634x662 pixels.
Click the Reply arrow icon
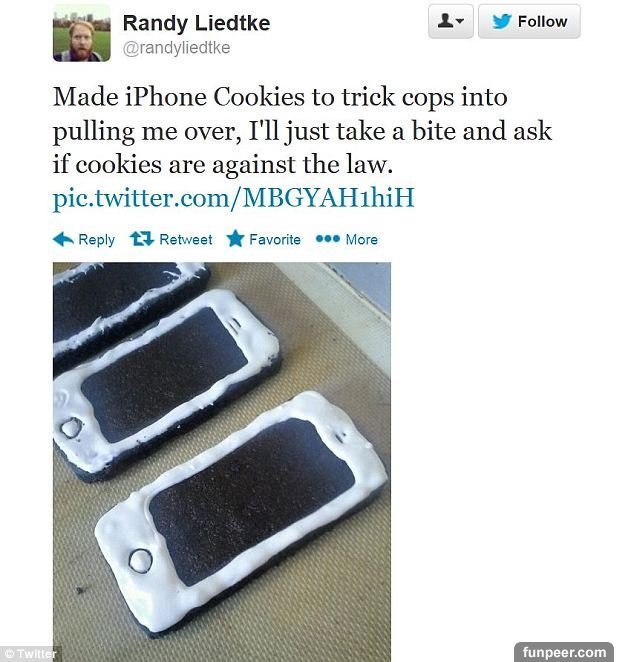[64, 239]
